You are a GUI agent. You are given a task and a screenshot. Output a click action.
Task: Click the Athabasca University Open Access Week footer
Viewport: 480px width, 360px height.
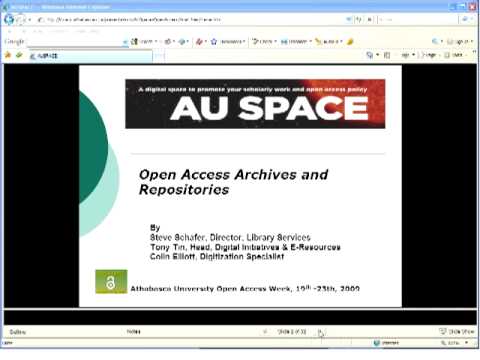(x=245, y=289)
